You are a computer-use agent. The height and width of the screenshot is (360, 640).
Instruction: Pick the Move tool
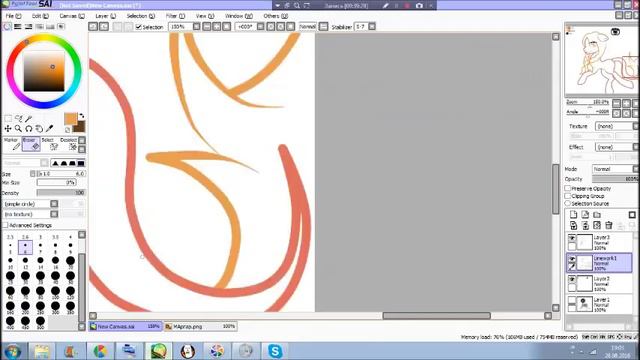point(8,129)
